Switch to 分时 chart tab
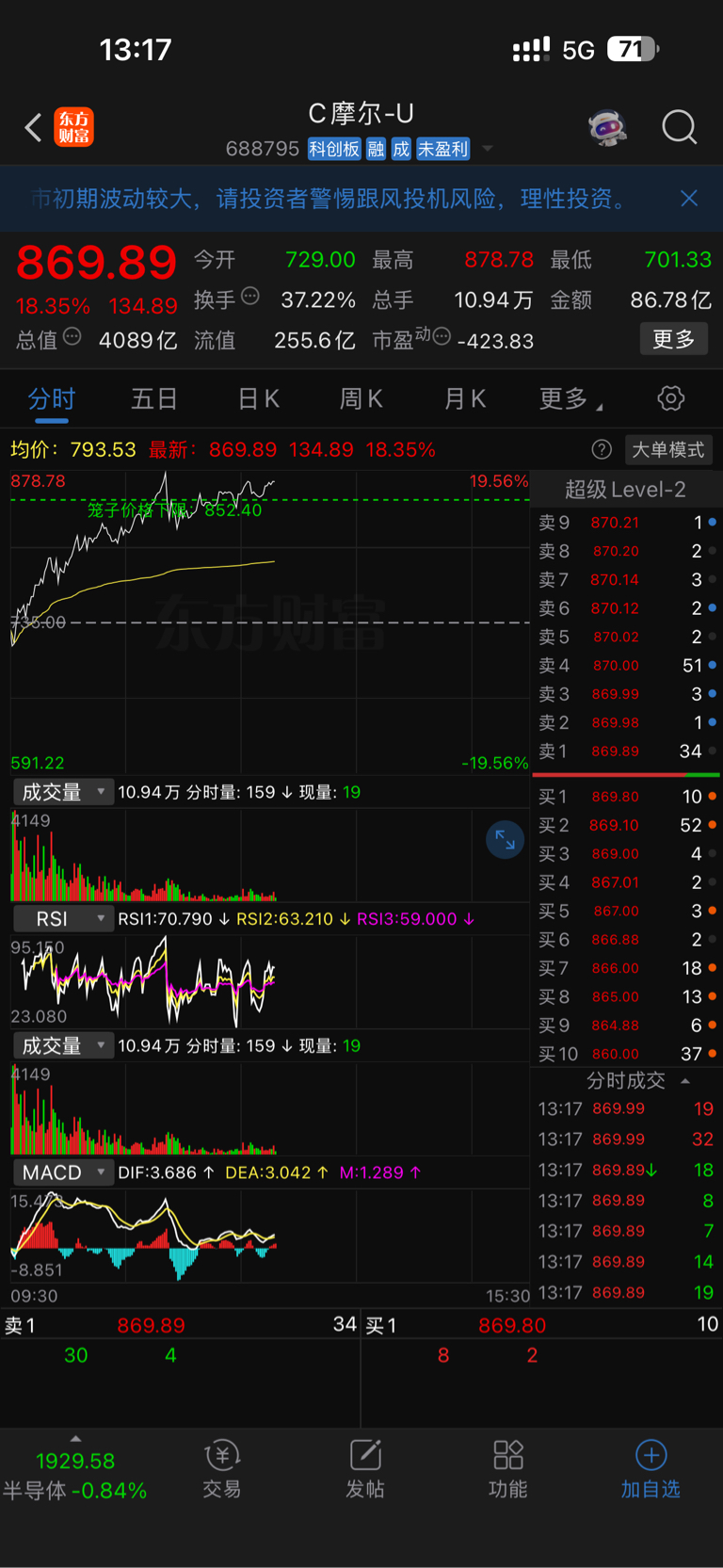The image size is (723, 1568). (x=51, y=399)
